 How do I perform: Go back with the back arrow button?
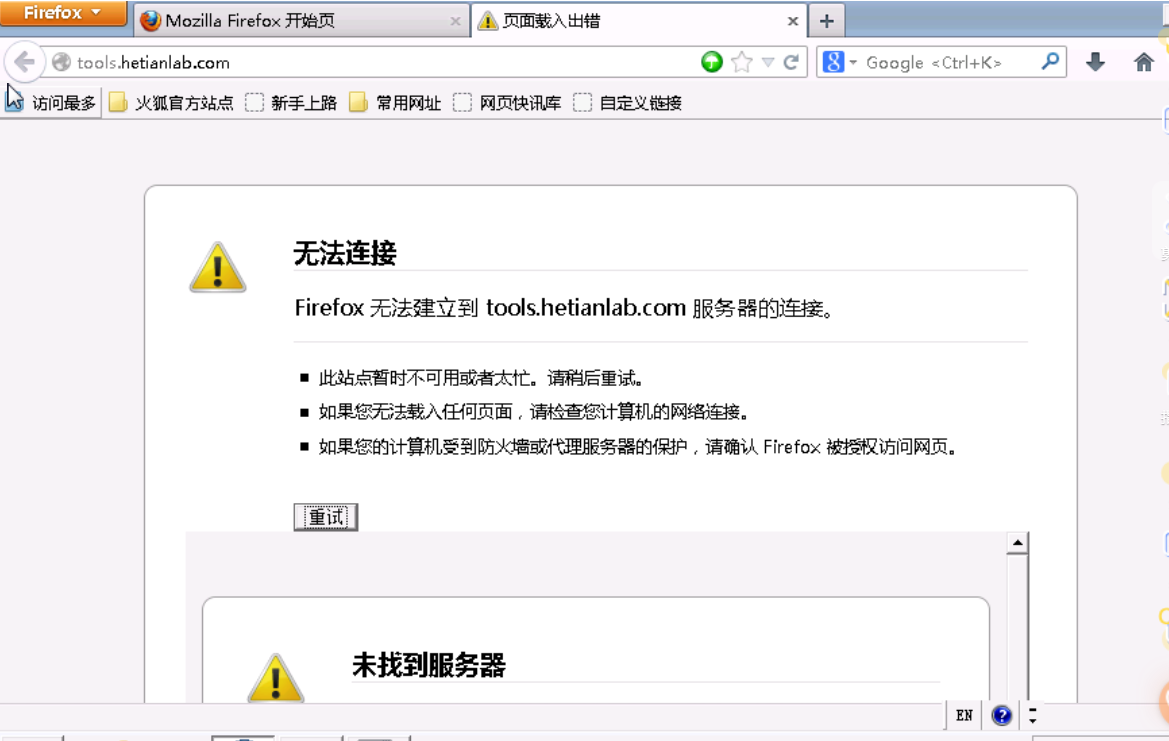(25, 62)
